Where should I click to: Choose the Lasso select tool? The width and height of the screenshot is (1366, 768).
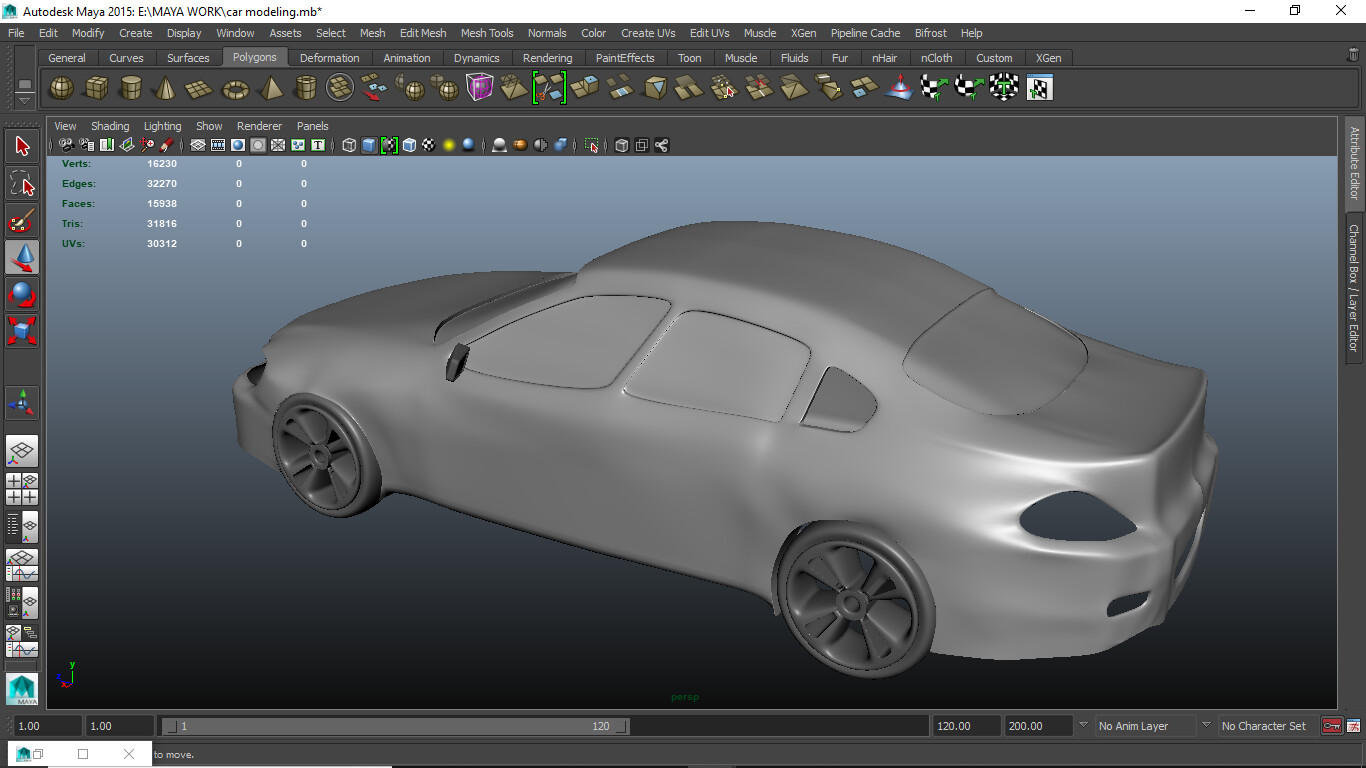(22, 184)
